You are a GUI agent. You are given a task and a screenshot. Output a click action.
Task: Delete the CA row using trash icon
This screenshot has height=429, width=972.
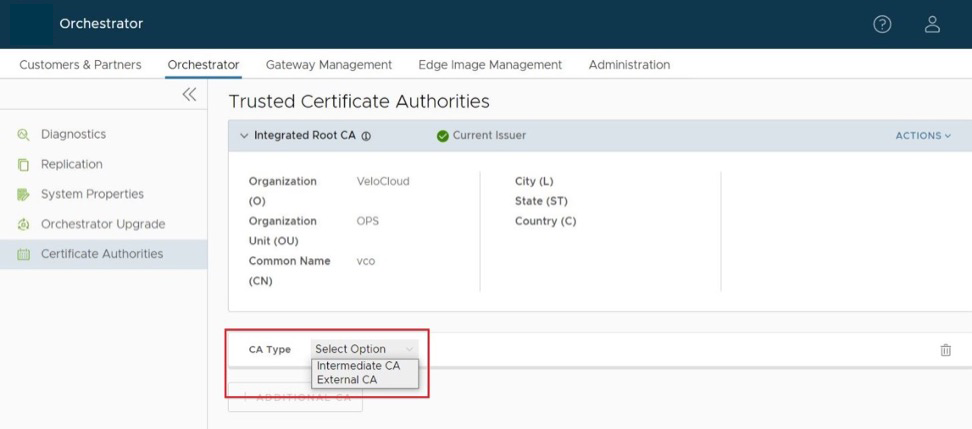[x=945, y=350]
